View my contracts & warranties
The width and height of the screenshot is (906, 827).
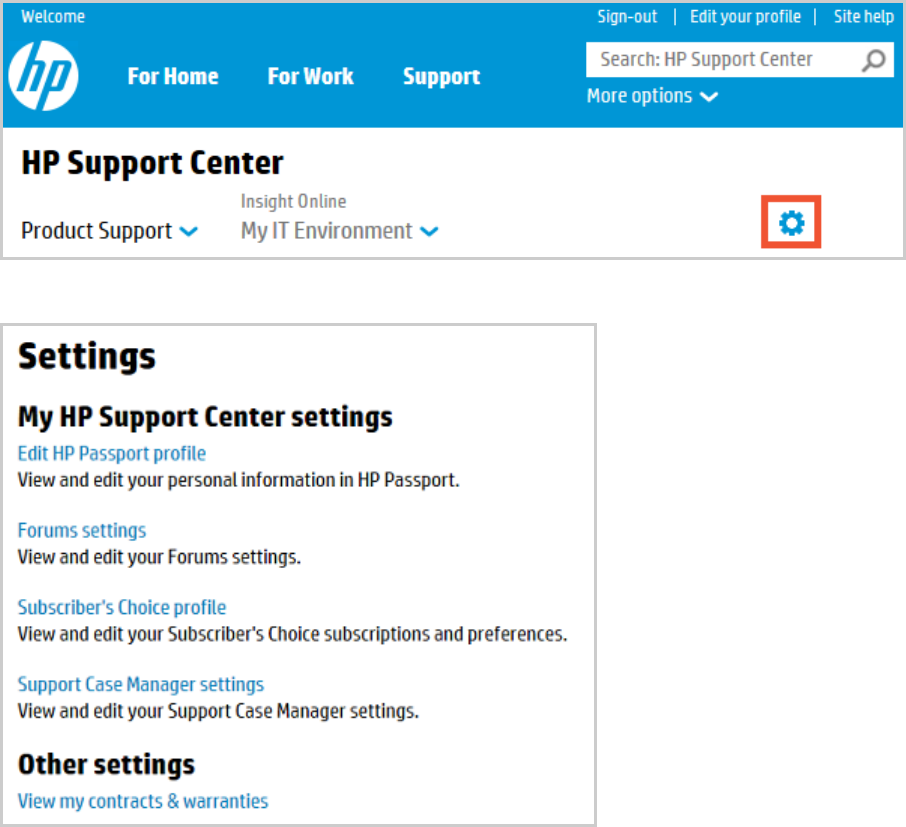(x=143, y=801)
